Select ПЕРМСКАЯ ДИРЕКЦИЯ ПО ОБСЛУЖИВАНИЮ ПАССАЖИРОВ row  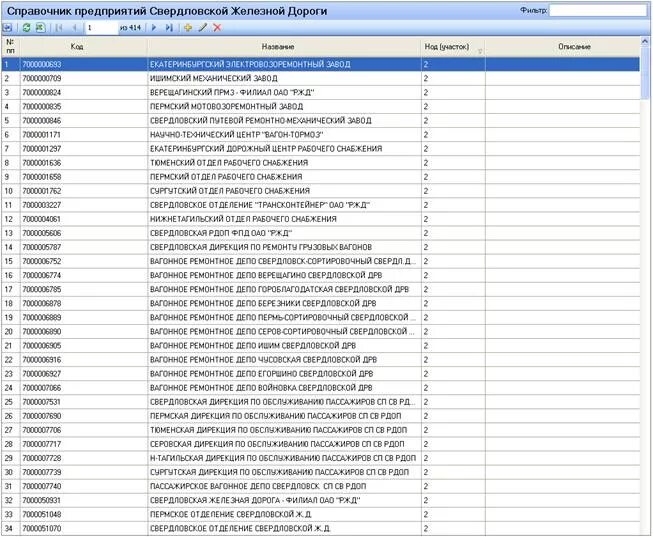(321, 416)
